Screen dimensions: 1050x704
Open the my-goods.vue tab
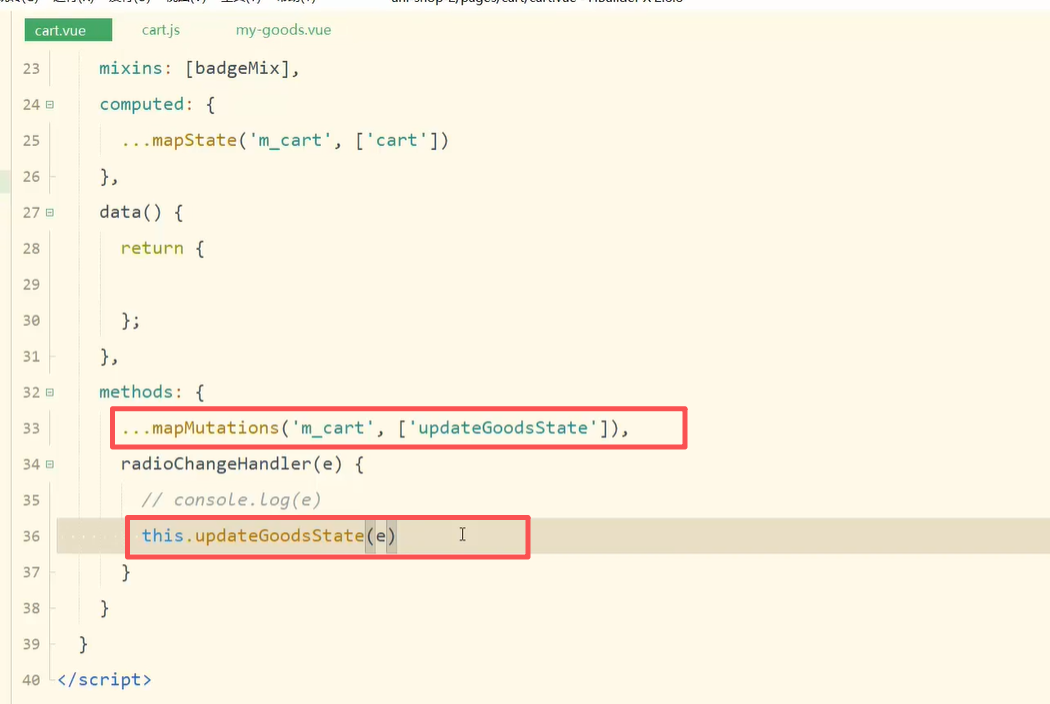(x=283, y=30)
